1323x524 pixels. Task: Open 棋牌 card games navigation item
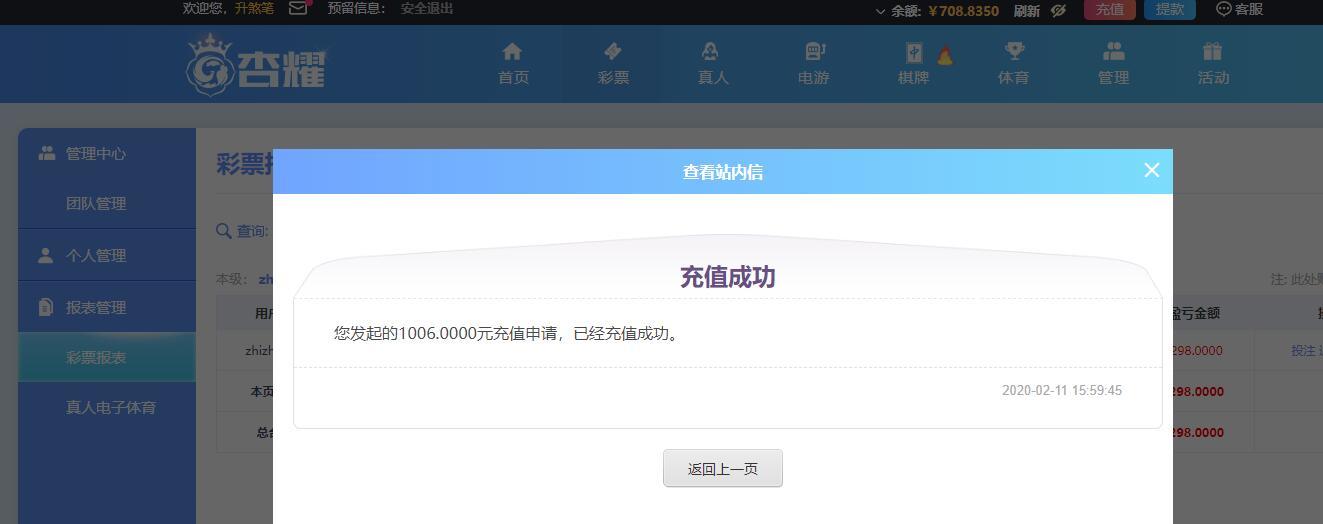pyautogui.click(x=913, y=63)
